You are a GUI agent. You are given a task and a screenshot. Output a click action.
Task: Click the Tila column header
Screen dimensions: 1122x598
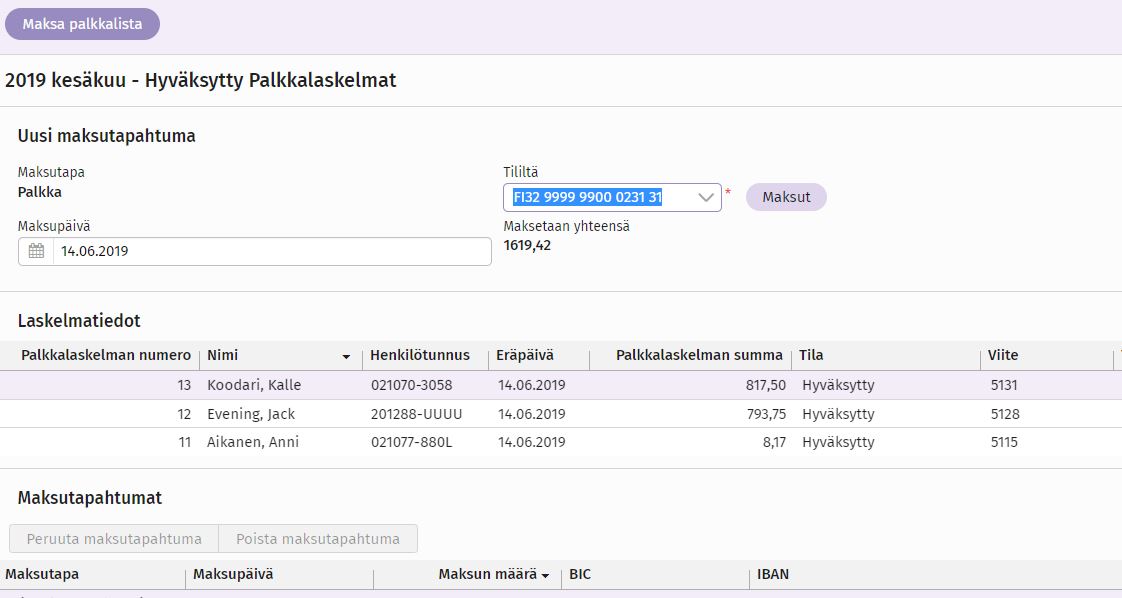tap(811, 356)
